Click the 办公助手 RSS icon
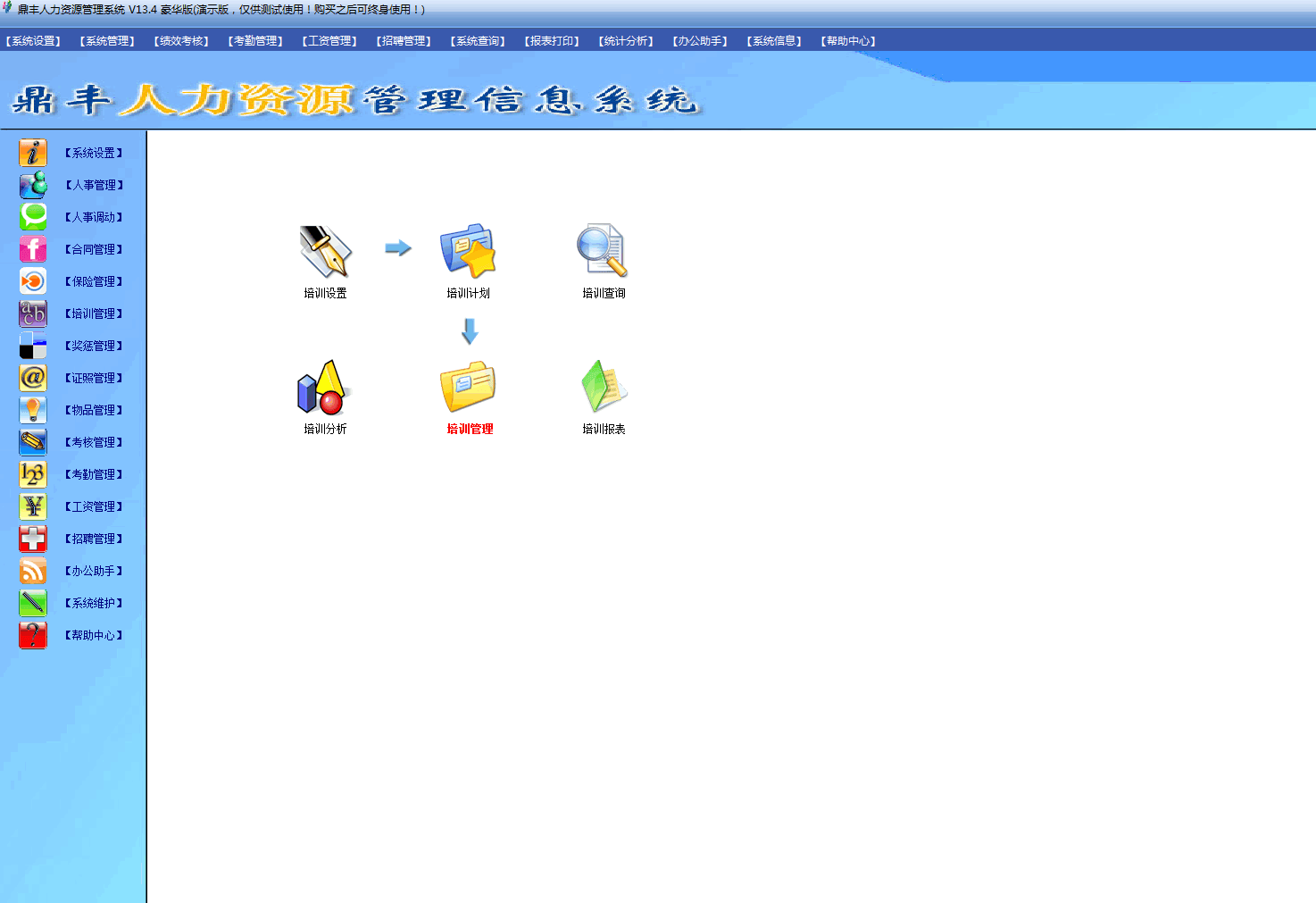This screenshot has height=903, width=1316. (x=33, y=571)
